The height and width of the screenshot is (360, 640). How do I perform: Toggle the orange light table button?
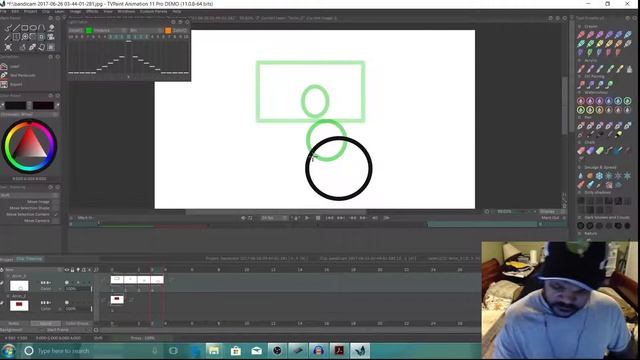coord(168,31)
